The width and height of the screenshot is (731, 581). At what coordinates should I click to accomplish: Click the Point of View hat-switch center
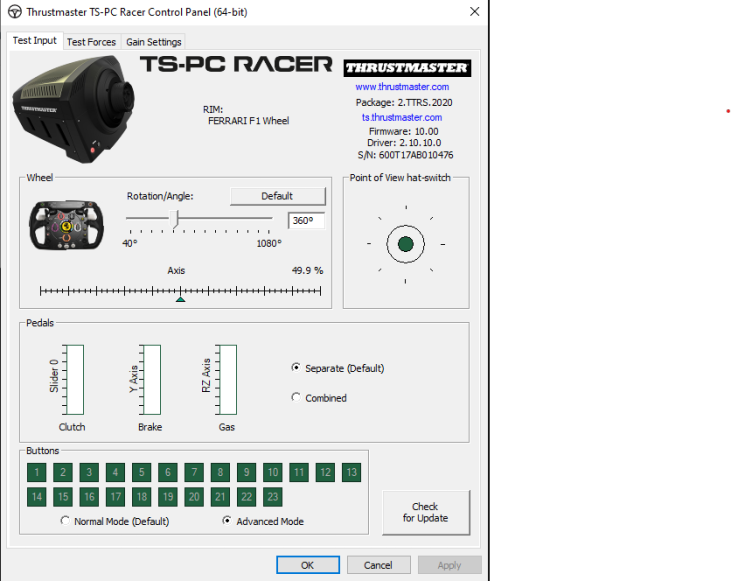pos(406,244)
